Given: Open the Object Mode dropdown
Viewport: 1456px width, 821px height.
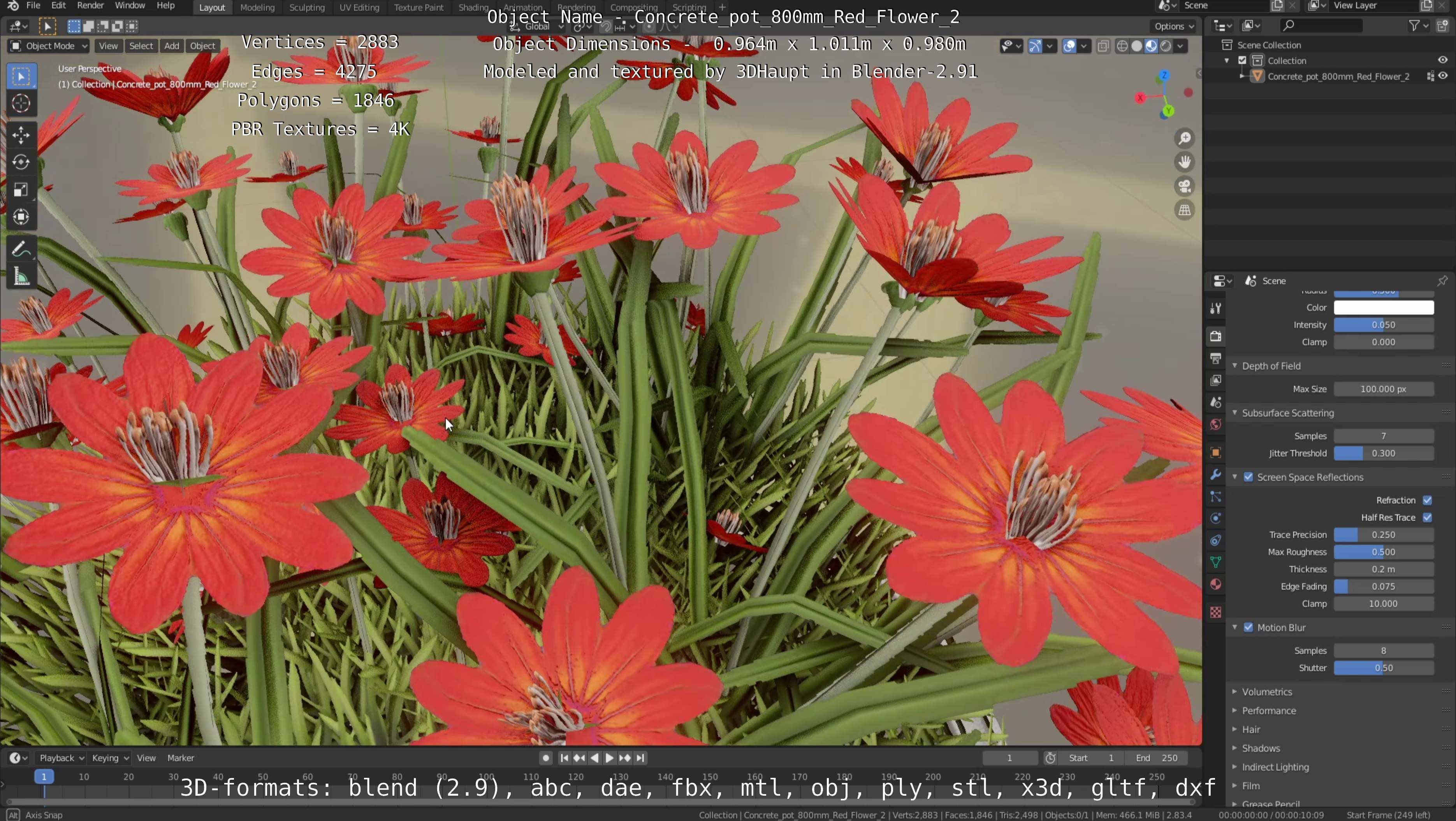Looking at the screenshot, I should [49, 46].
